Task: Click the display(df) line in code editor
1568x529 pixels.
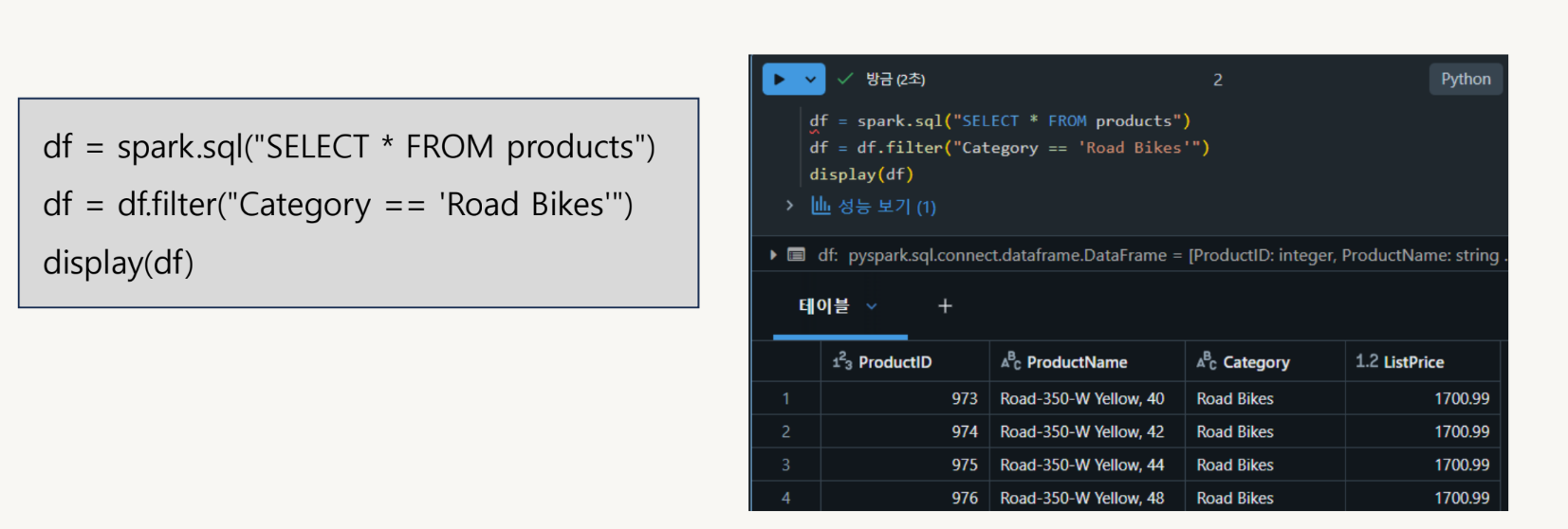Action: (x=861, y=174)
